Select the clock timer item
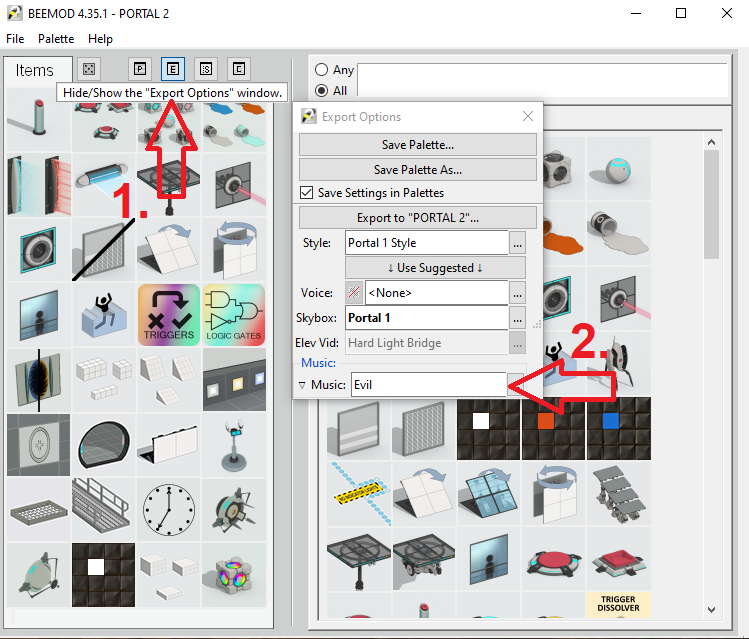Screen dimensions: 749x639 (x=169, y=509)
